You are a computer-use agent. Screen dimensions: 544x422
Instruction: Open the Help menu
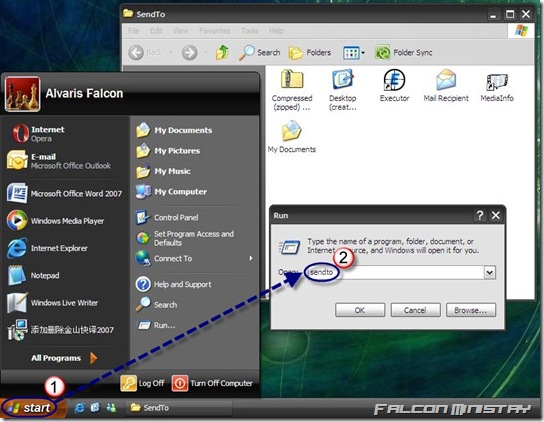[x=277, y=31]
